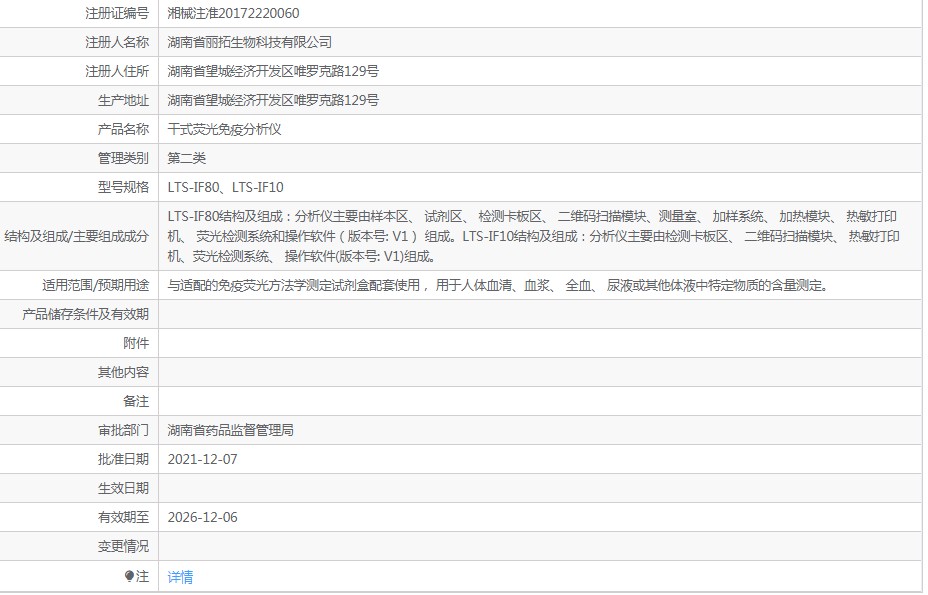Click the 产品储存条件及有效期 row label

click(x=85, y=314)
